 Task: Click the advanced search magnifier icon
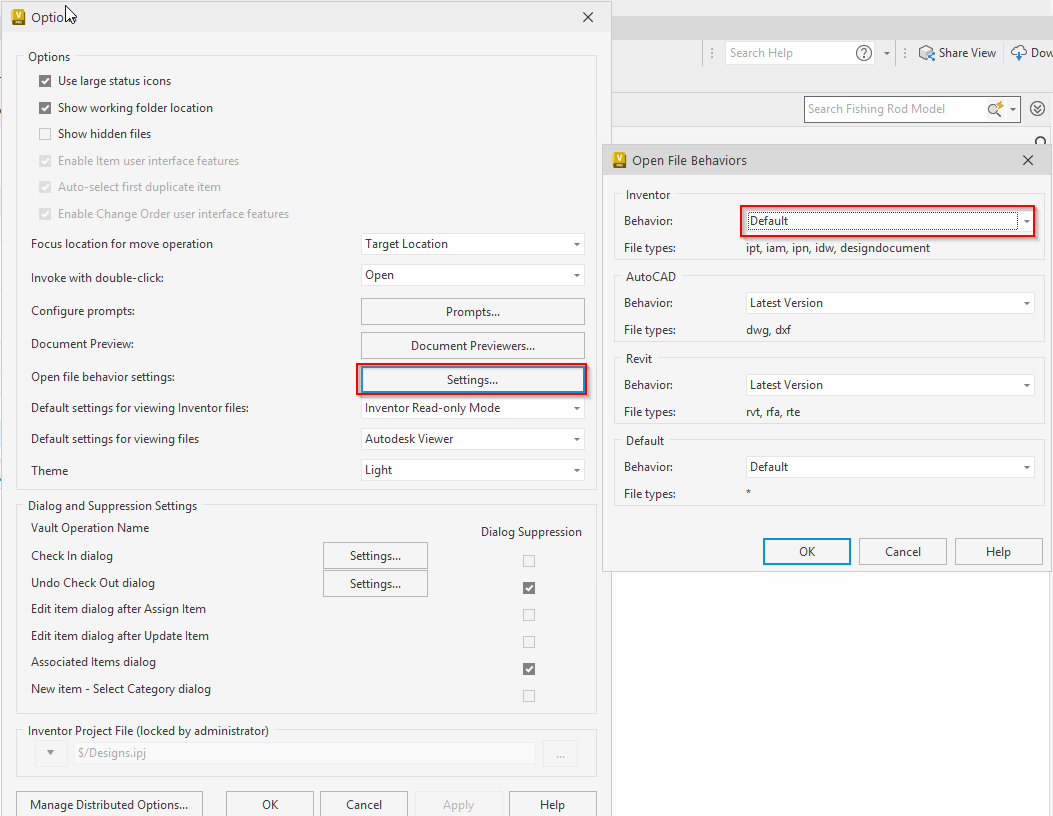995,108
